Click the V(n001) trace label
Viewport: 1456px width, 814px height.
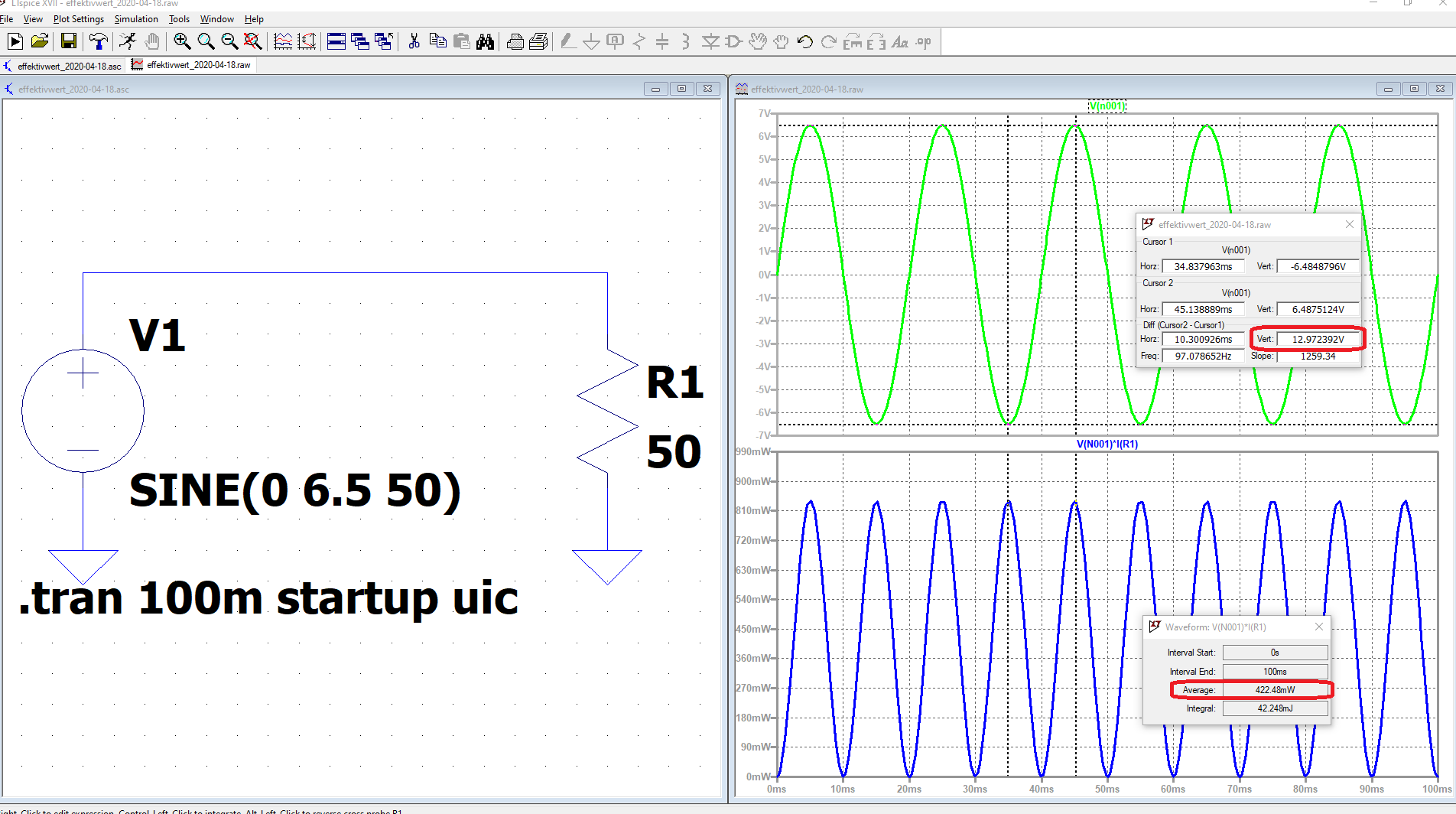pyautogui.click(x=1107, y=106)
